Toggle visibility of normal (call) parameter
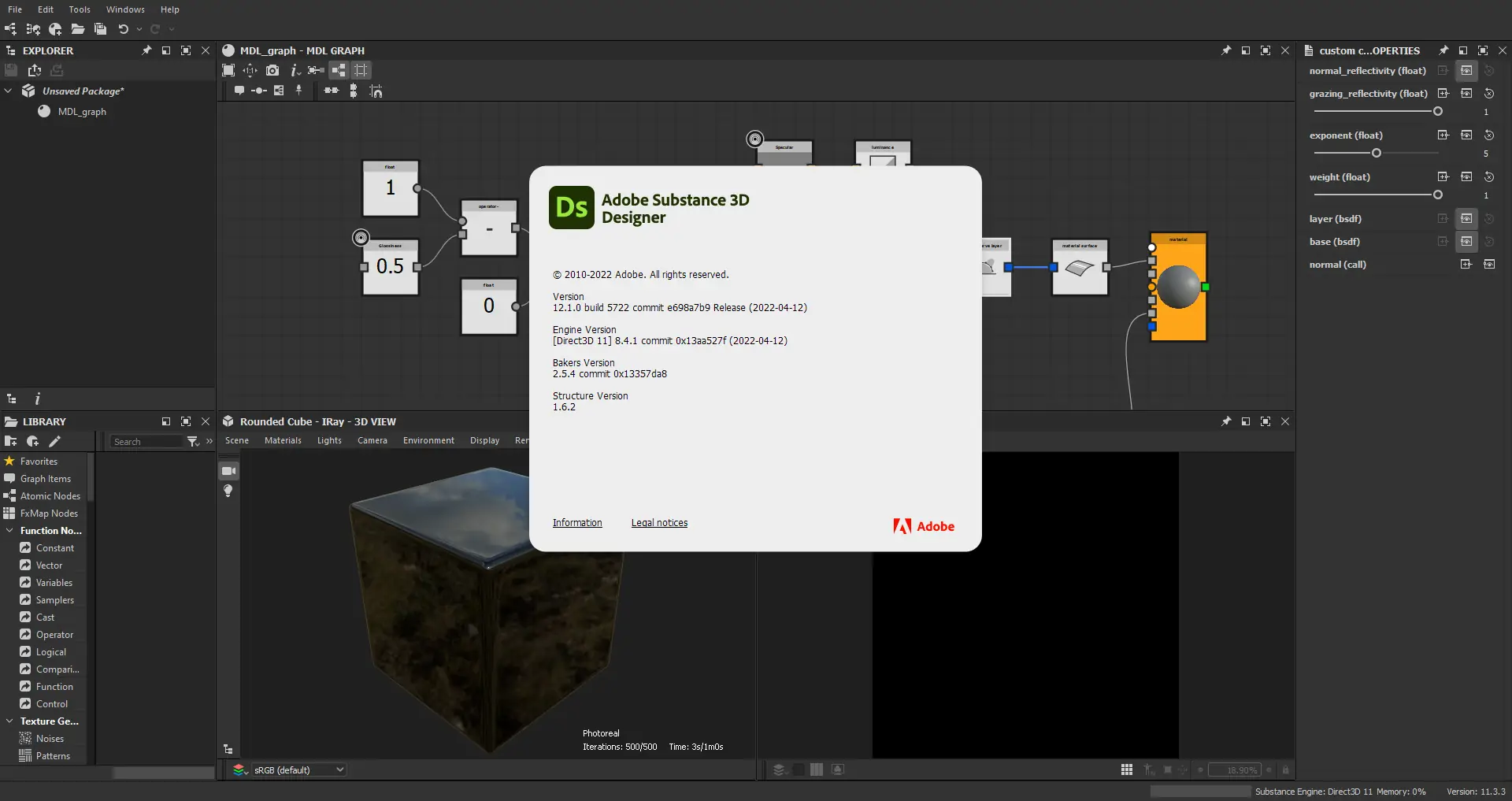 pos(1489,264)
